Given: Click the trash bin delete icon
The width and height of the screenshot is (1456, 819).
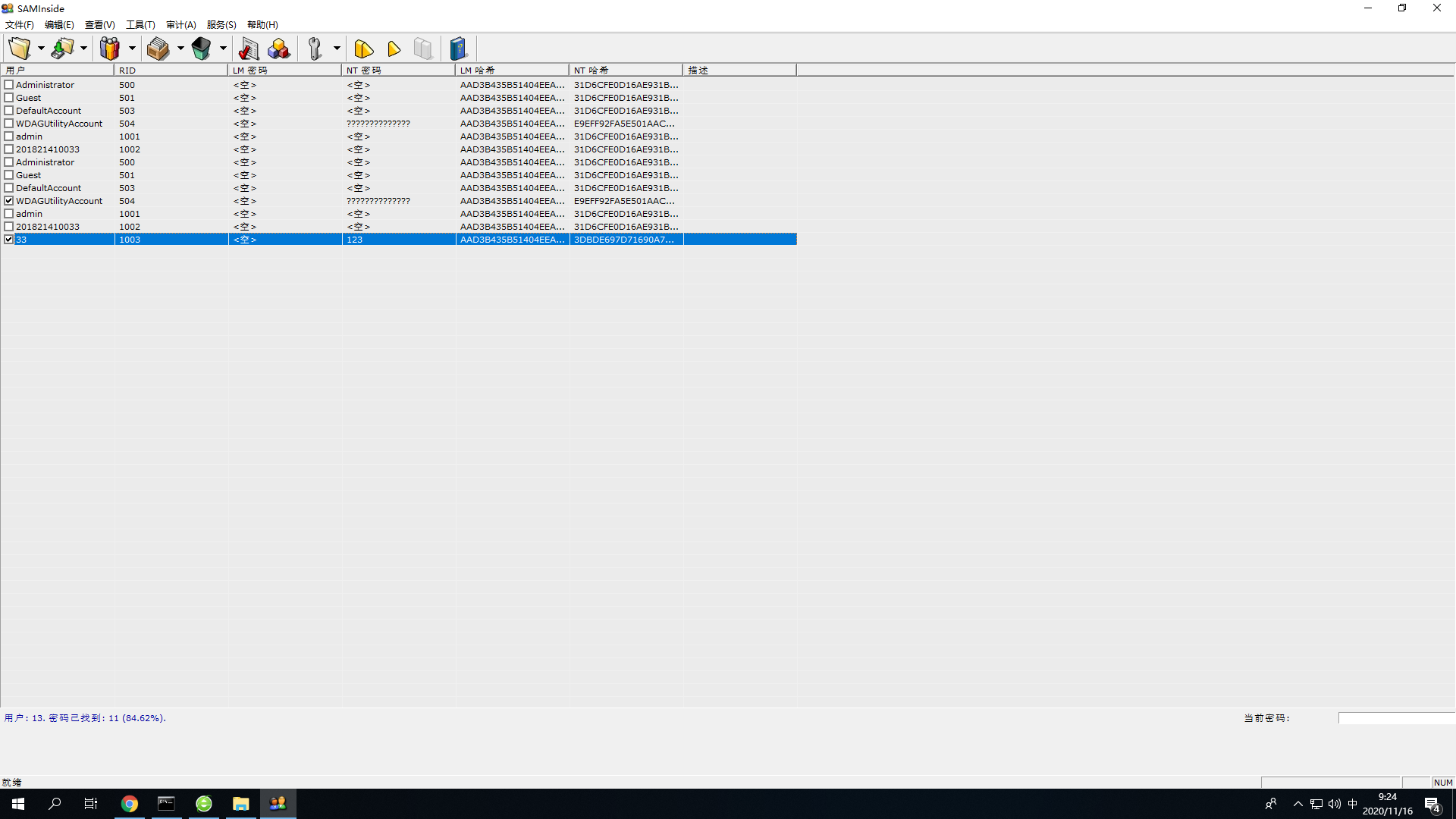Looking at the screenshot, I should coord(201,49).
